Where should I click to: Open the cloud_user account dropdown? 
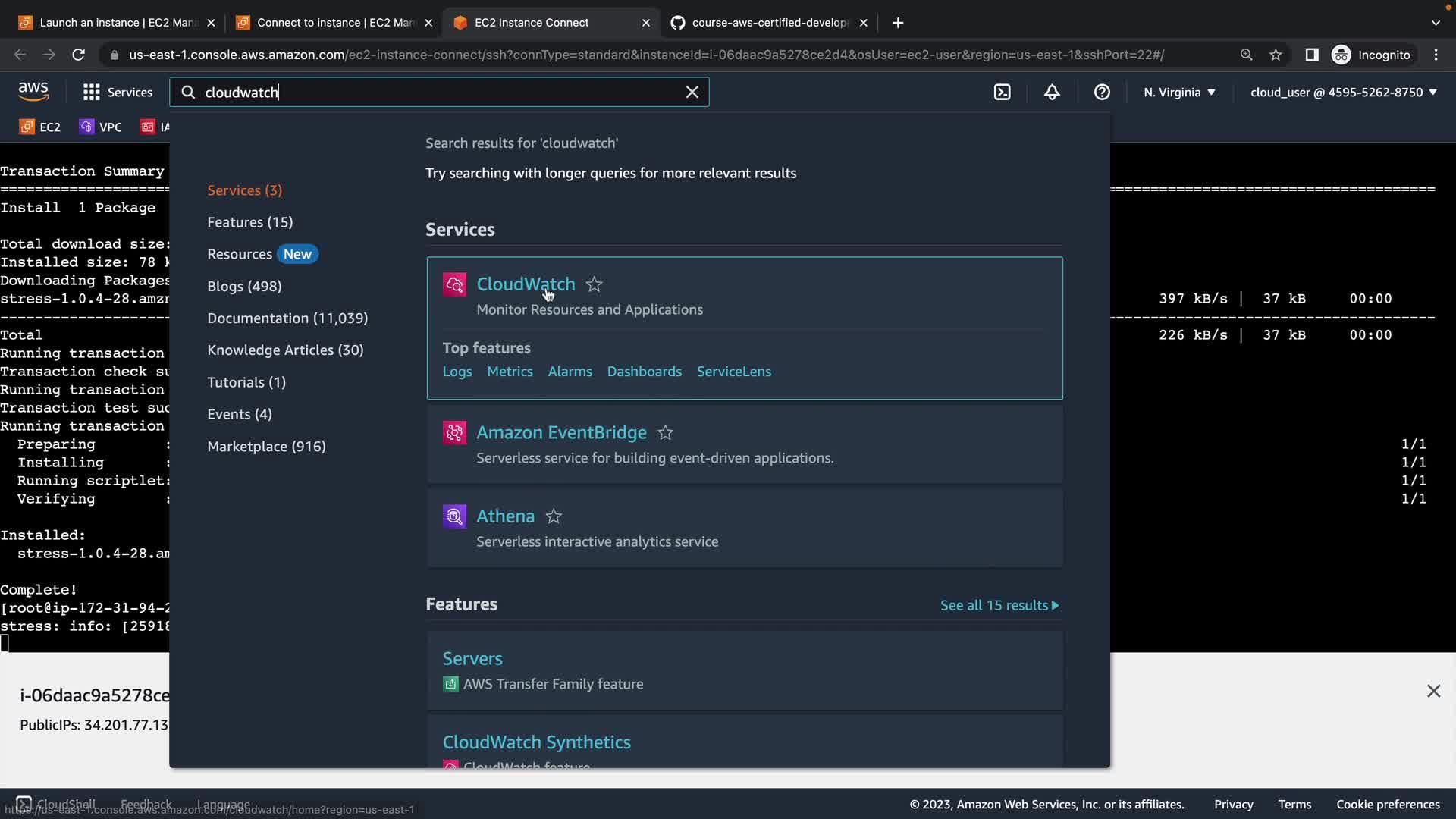[x=1343, y=93]
